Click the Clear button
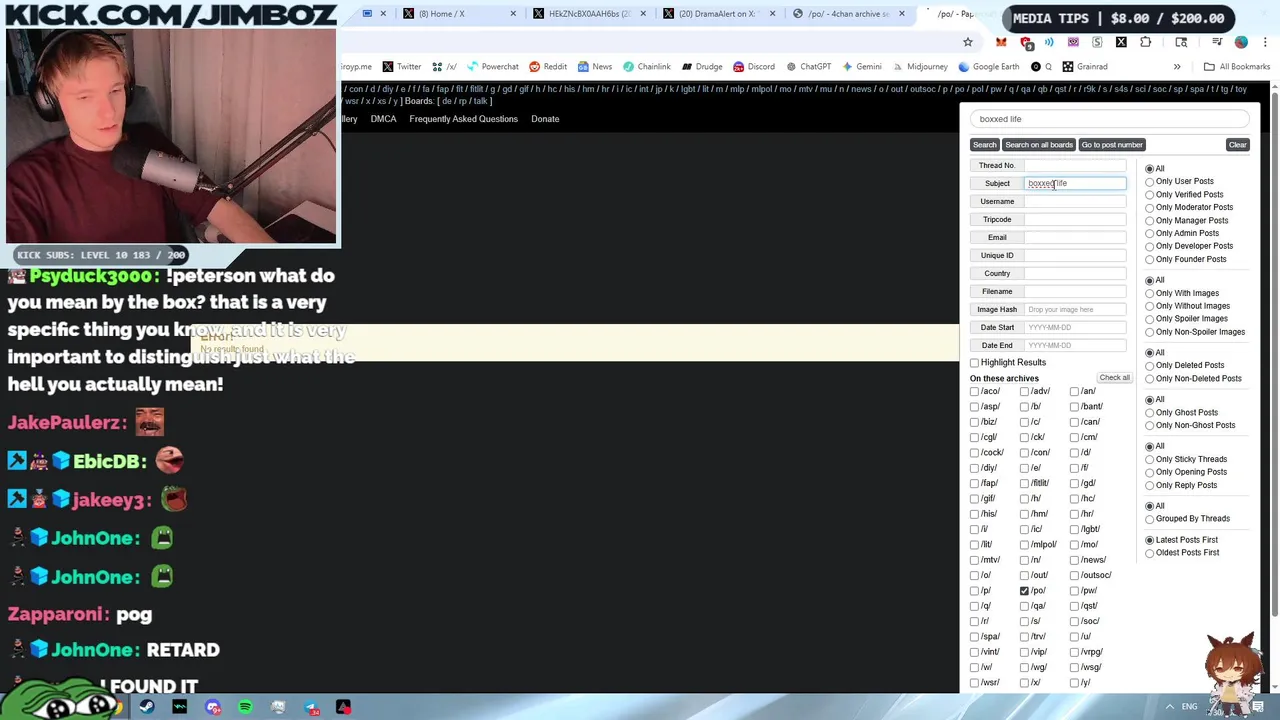The image size is (1280, 720). pos(1237,145)
